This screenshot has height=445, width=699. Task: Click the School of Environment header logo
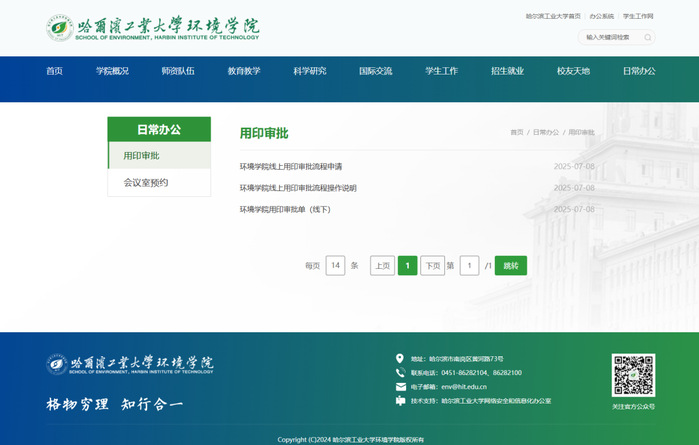coord(152,28)
